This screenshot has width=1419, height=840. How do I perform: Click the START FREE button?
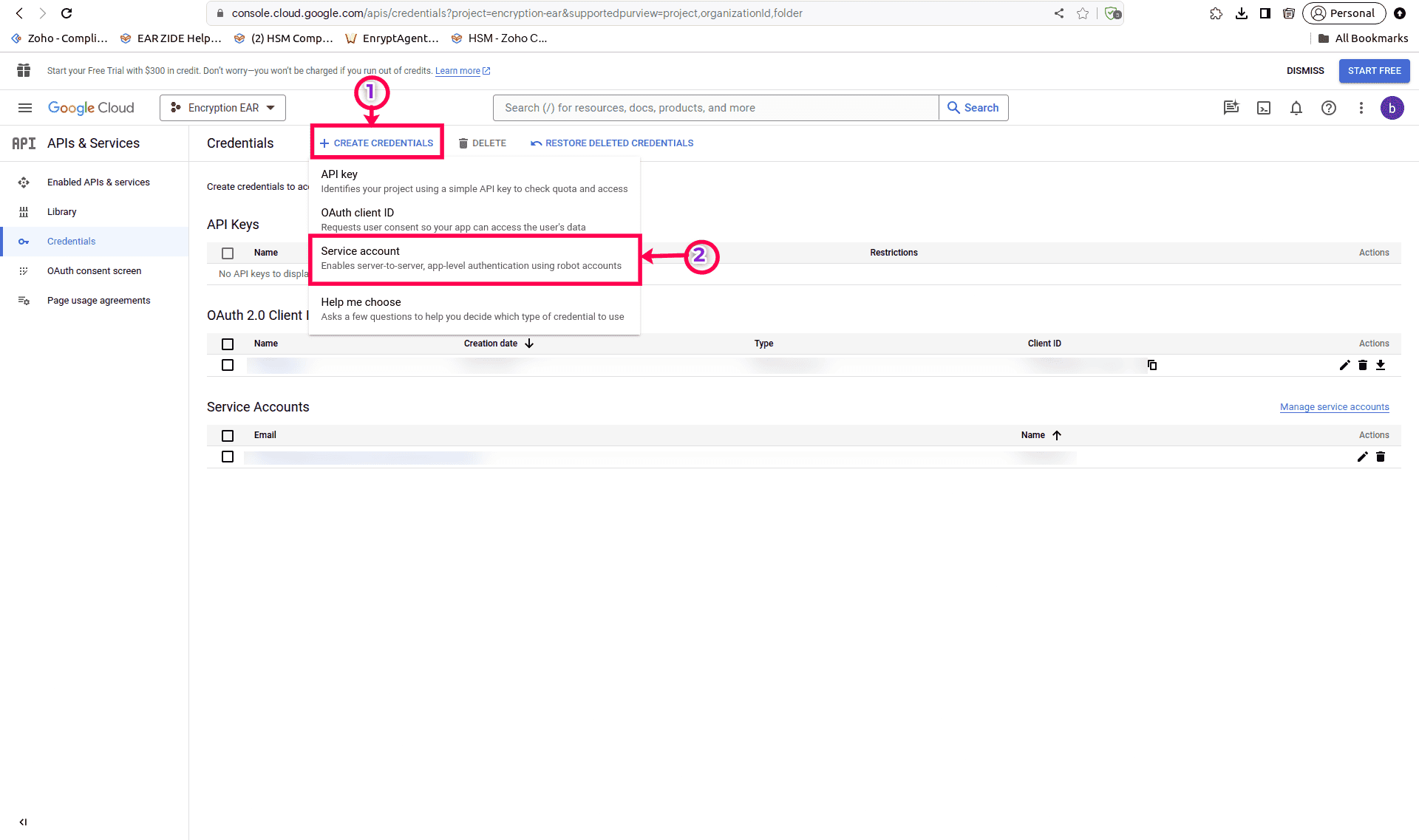[x=1374, y=71]
